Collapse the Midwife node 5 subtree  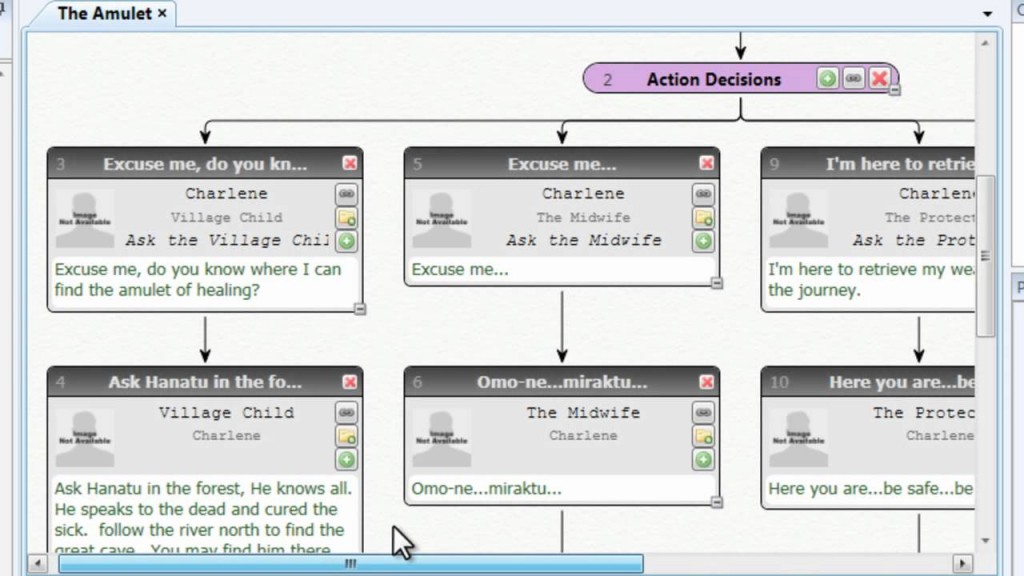[716, 285]
